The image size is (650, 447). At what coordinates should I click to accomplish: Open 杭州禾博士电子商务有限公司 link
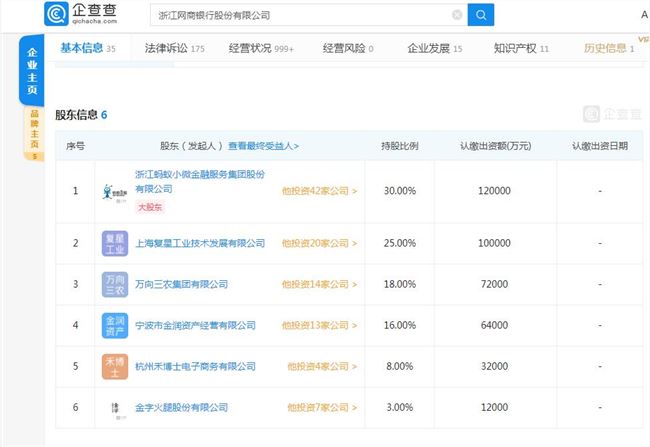point(195,367)
